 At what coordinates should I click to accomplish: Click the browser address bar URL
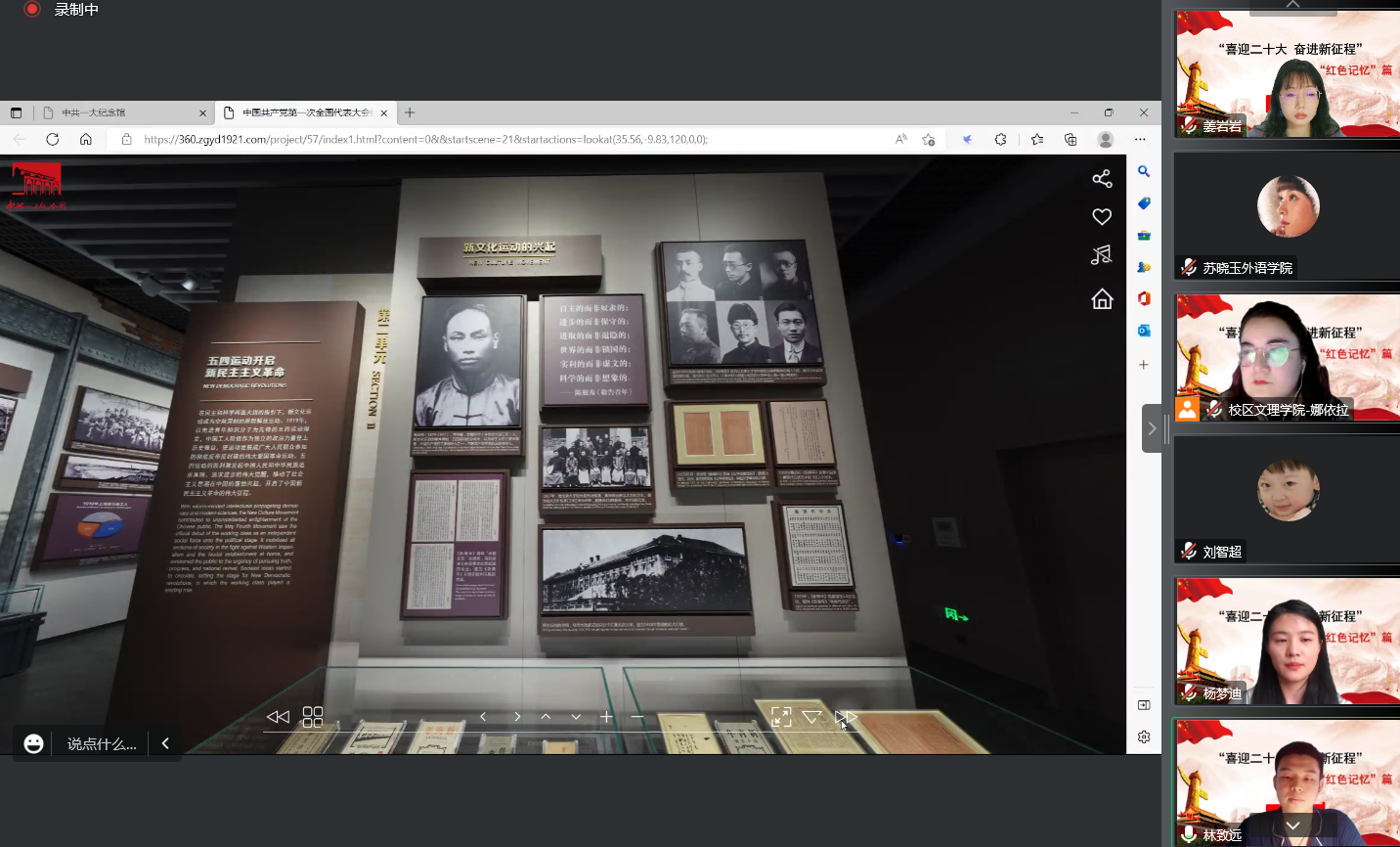(425, 140)
